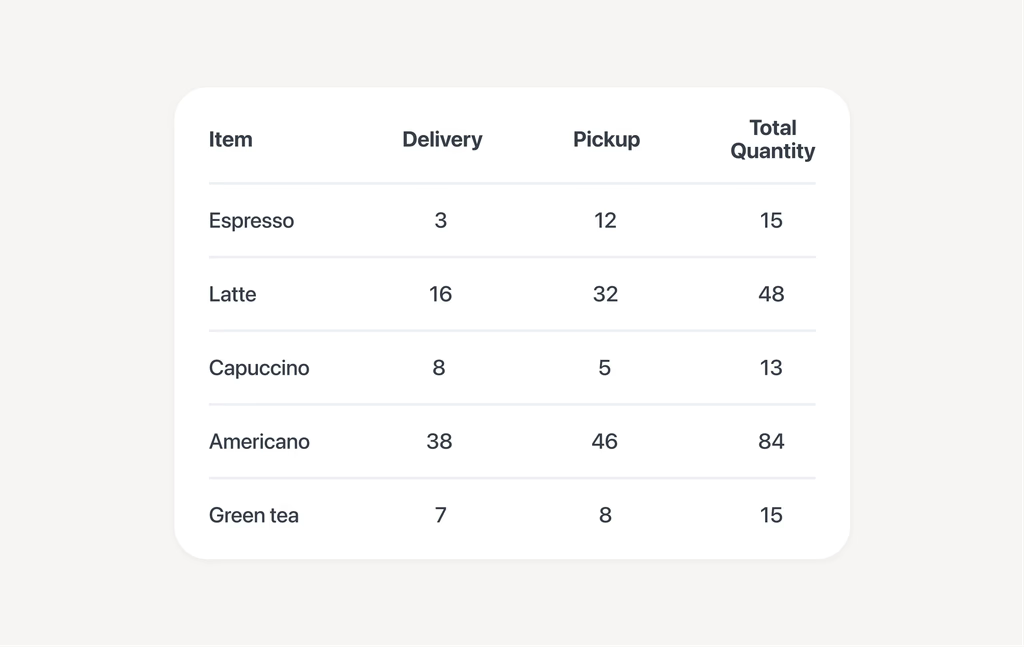
Task: Select the Americano row label
Action: tap(259, 442)
